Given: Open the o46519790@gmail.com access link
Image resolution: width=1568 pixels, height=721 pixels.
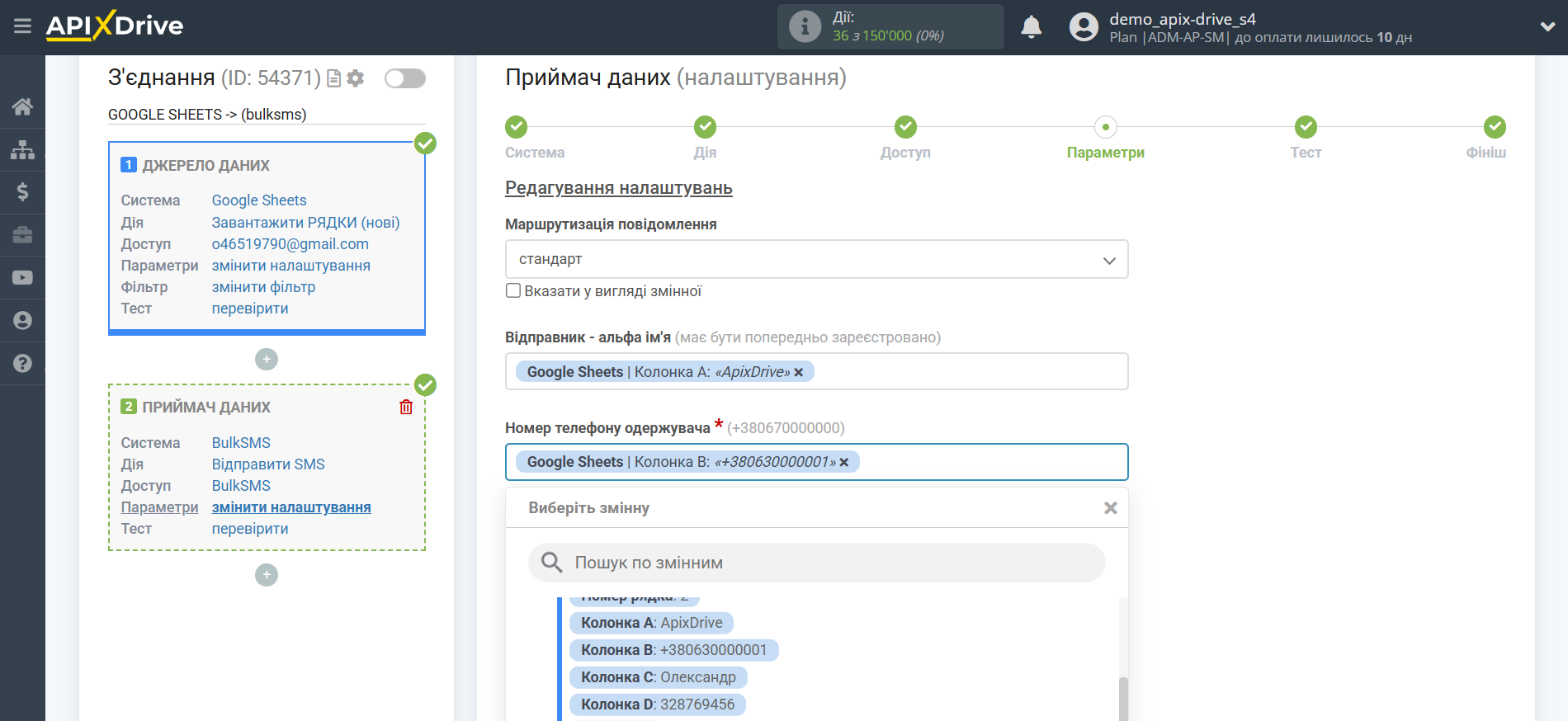Looking at the screenshot, I should coord(290,244).
